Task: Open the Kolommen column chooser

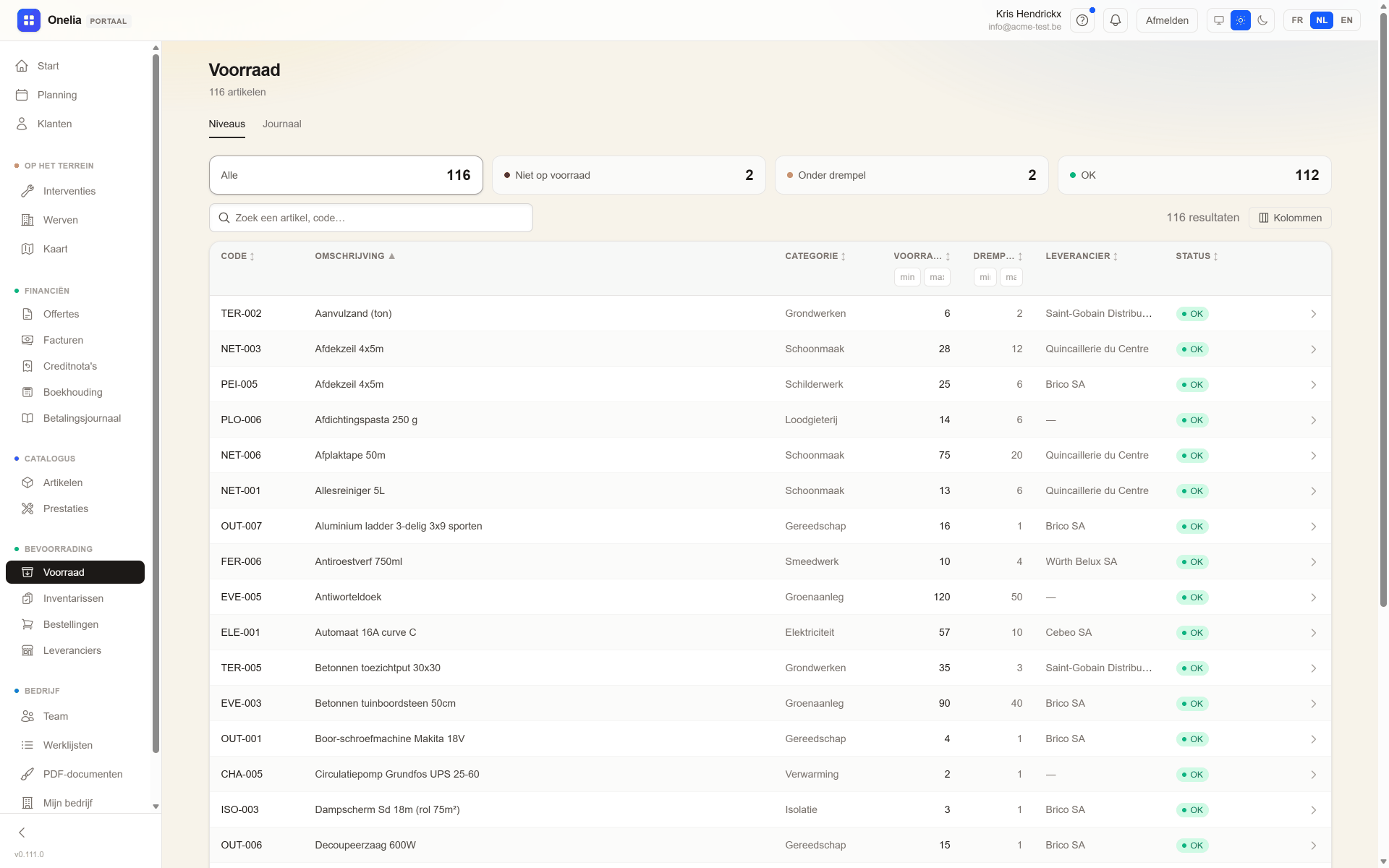Action: pos(1290,218)
